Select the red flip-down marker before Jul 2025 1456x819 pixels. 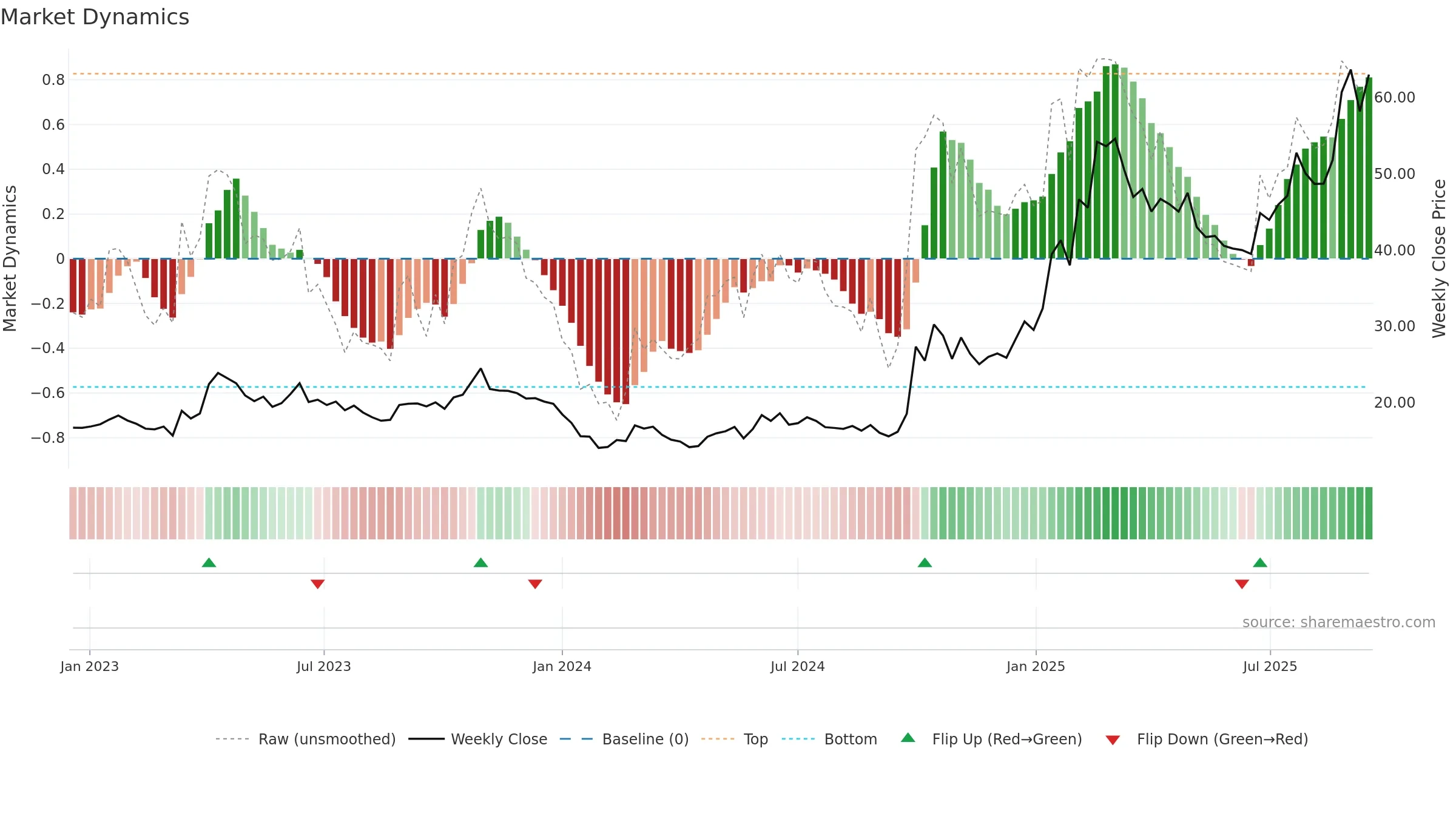(1242, 584)
